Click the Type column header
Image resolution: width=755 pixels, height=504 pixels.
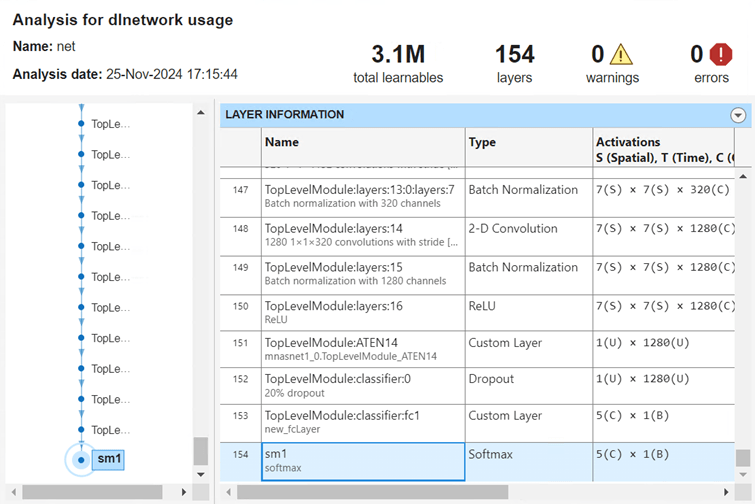(x=527, y=142)
